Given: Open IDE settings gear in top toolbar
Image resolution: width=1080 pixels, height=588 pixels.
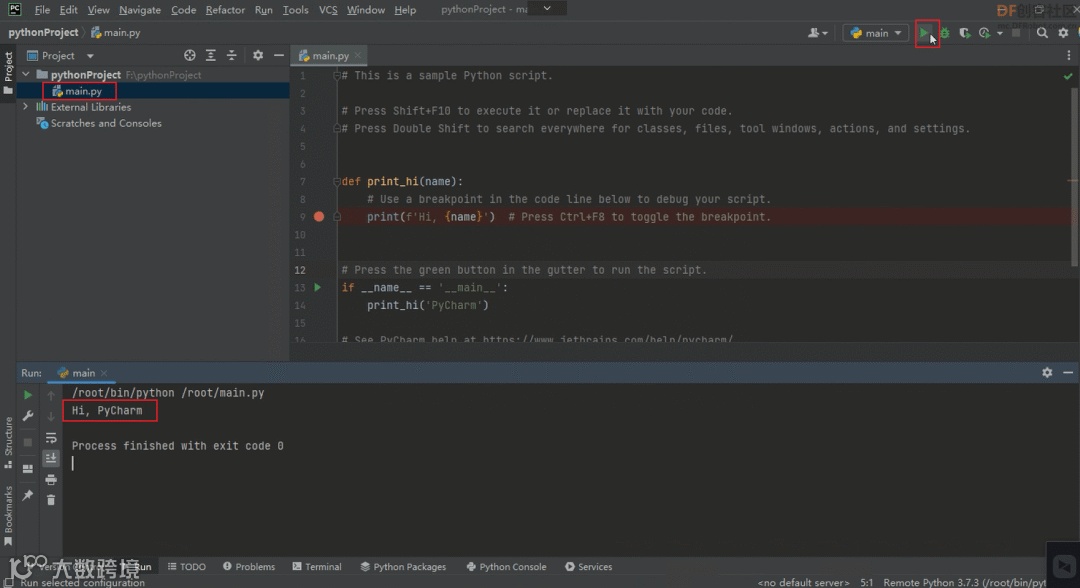Looking at the screenshot, I should (x=1063, y=33).
